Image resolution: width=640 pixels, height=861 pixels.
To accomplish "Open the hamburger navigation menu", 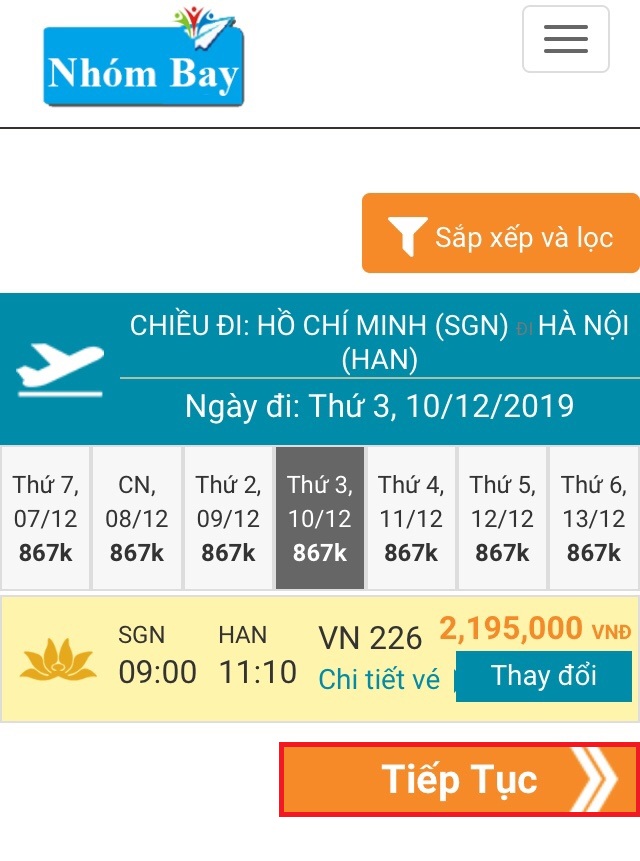I will pos(565,39).
